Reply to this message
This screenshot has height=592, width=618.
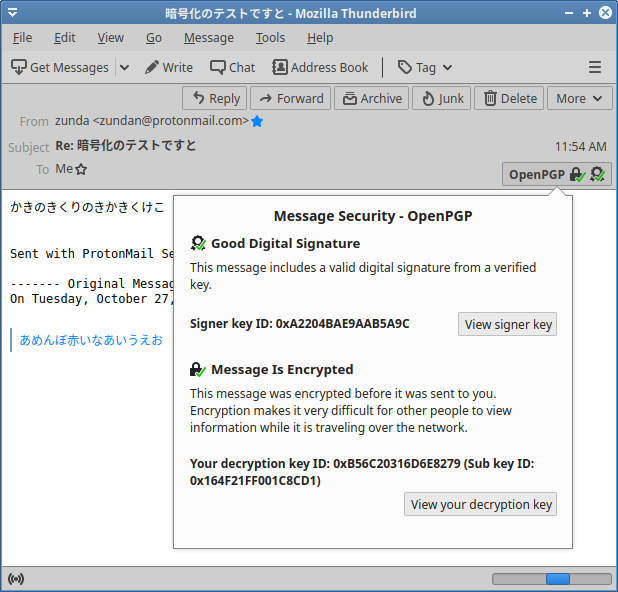[x=214, y=98]
